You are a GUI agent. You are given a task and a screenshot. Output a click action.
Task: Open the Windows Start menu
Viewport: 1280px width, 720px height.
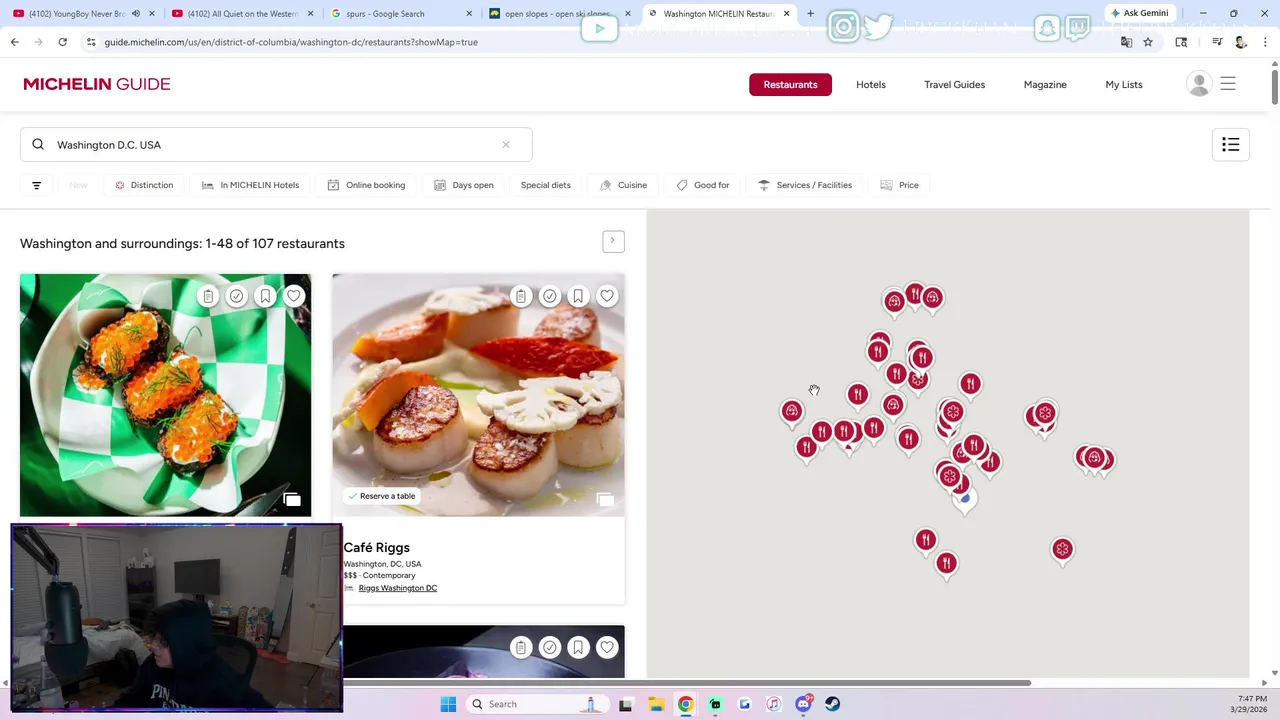tap(448, 704)
